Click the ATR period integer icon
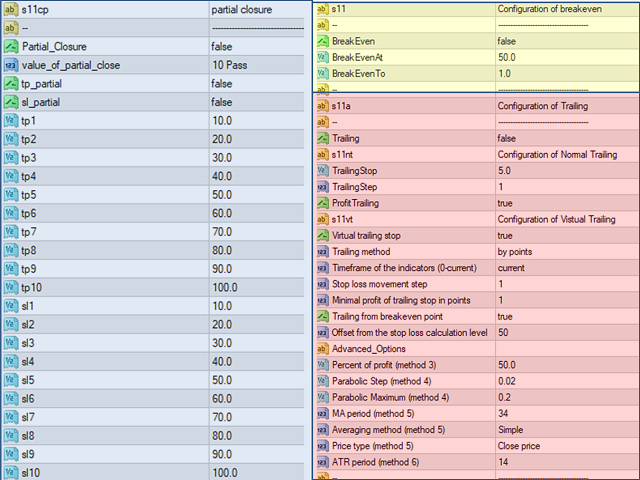The height and width of the screenshot is (480, 640). coord(323,462)
